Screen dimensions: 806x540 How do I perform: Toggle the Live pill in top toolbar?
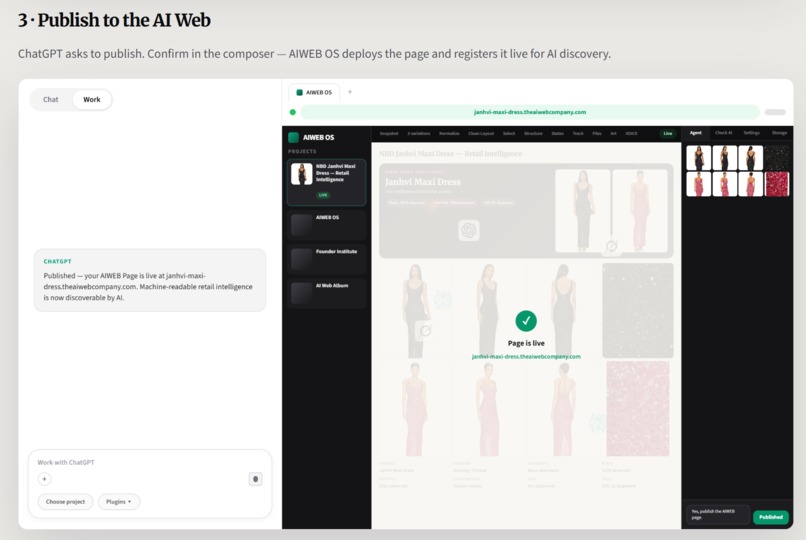(667, 133)
